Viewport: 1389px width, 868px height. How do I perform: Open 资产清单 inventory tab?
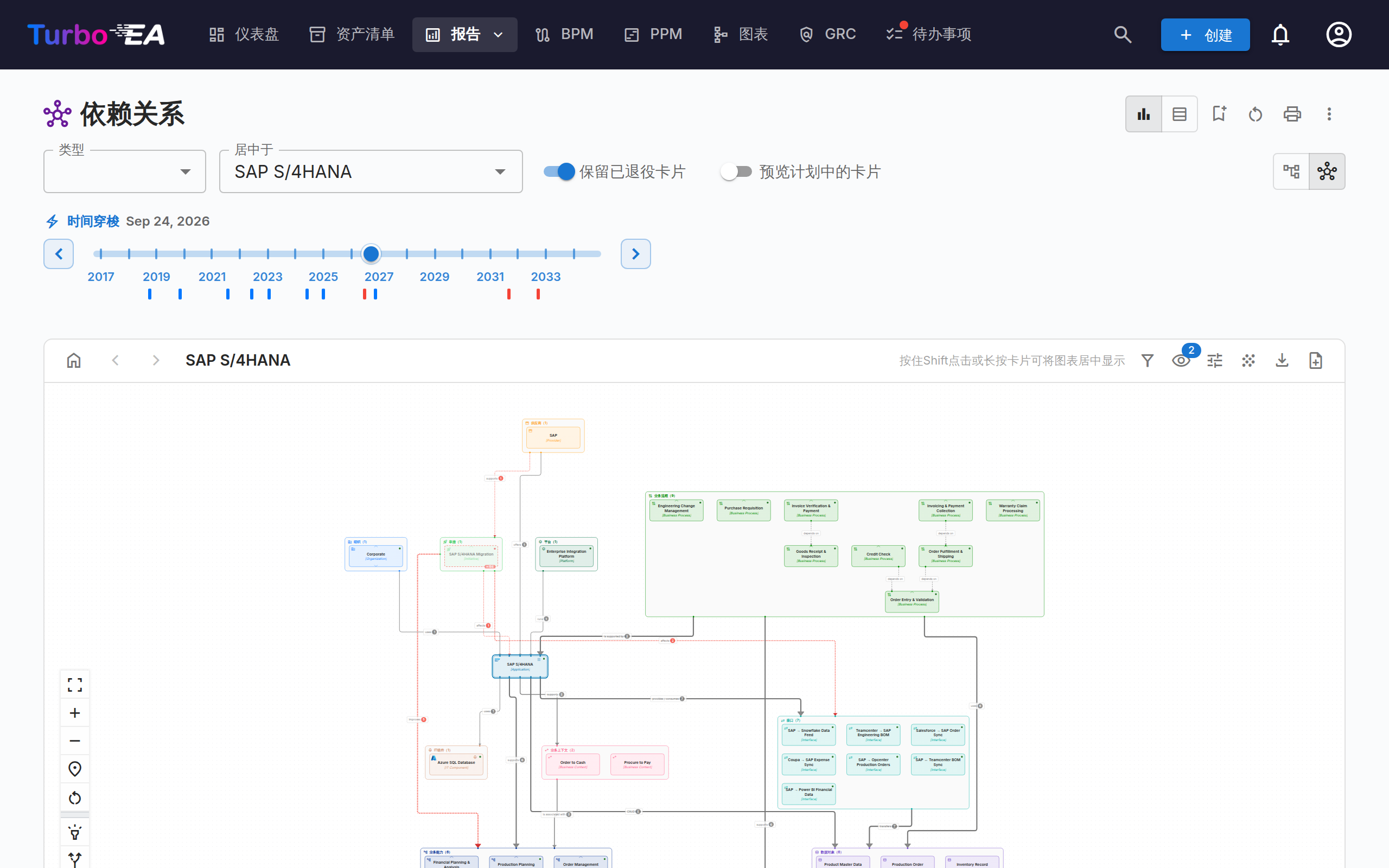pyautogui.click(x=352, y=34)
